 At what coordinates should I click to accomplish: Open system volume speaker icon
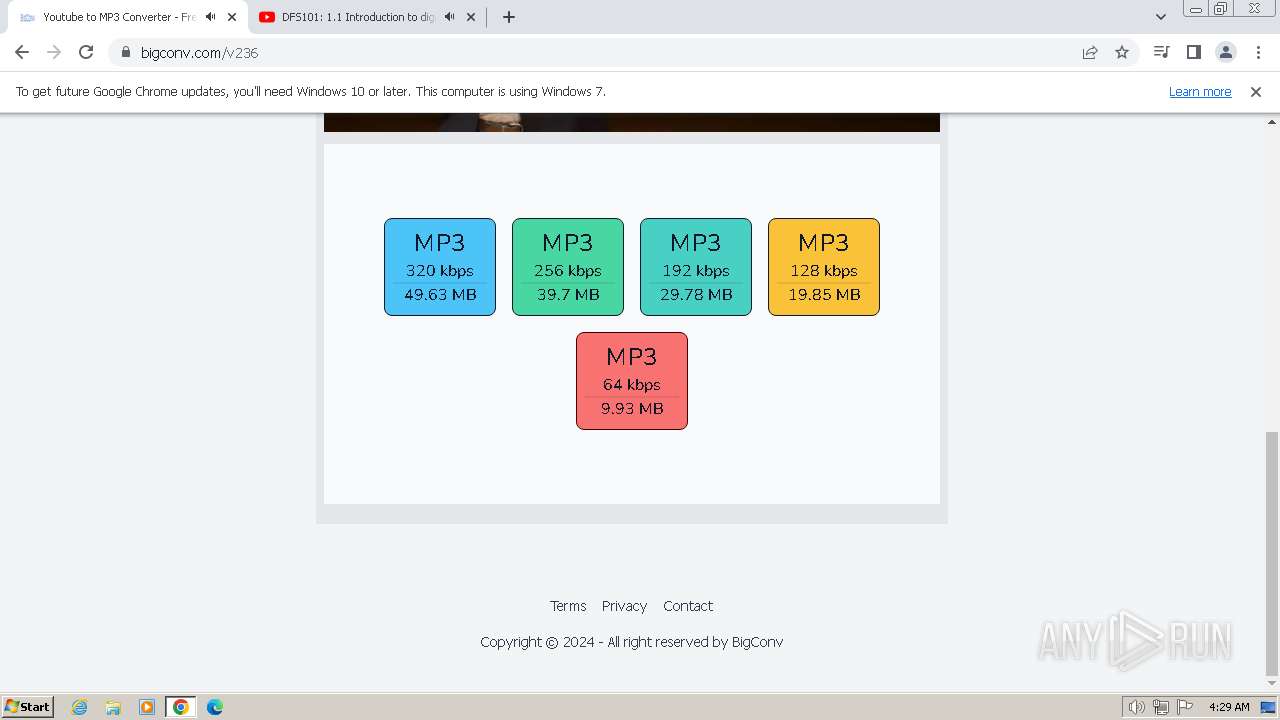1136,707
